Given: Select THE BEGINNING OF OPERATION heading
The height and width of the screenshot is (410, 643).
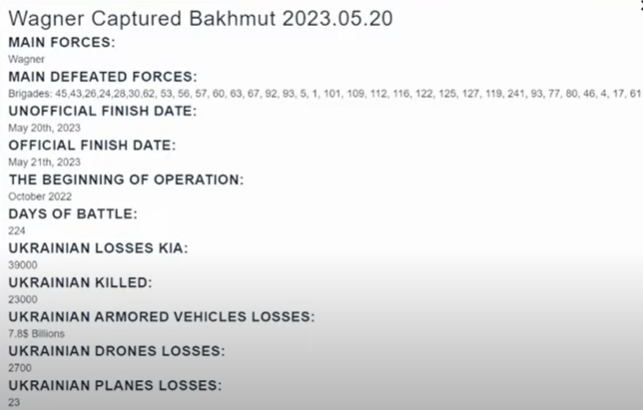Looking at the screenshot, I should (126, 180).
